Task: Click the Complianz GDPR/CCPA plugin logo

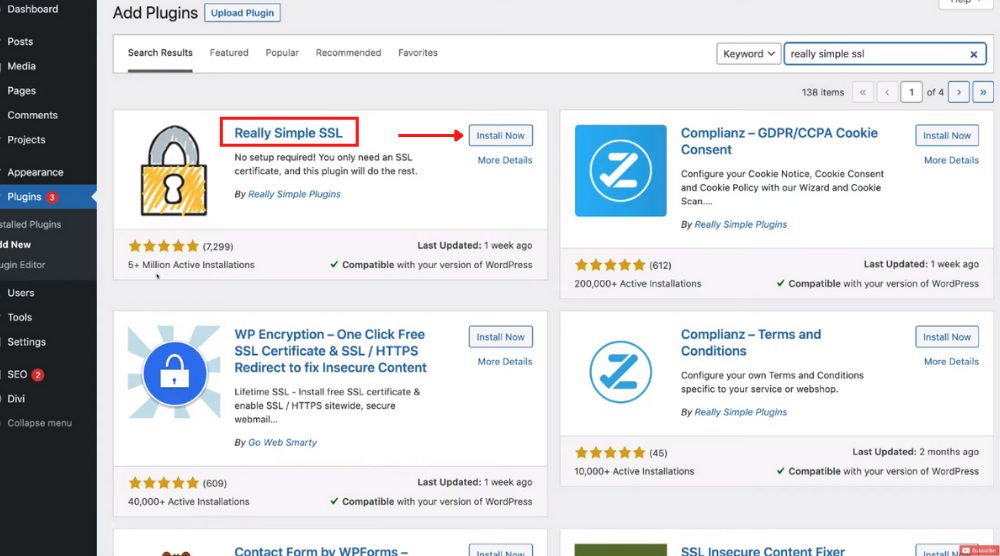Action: (621, 170)
